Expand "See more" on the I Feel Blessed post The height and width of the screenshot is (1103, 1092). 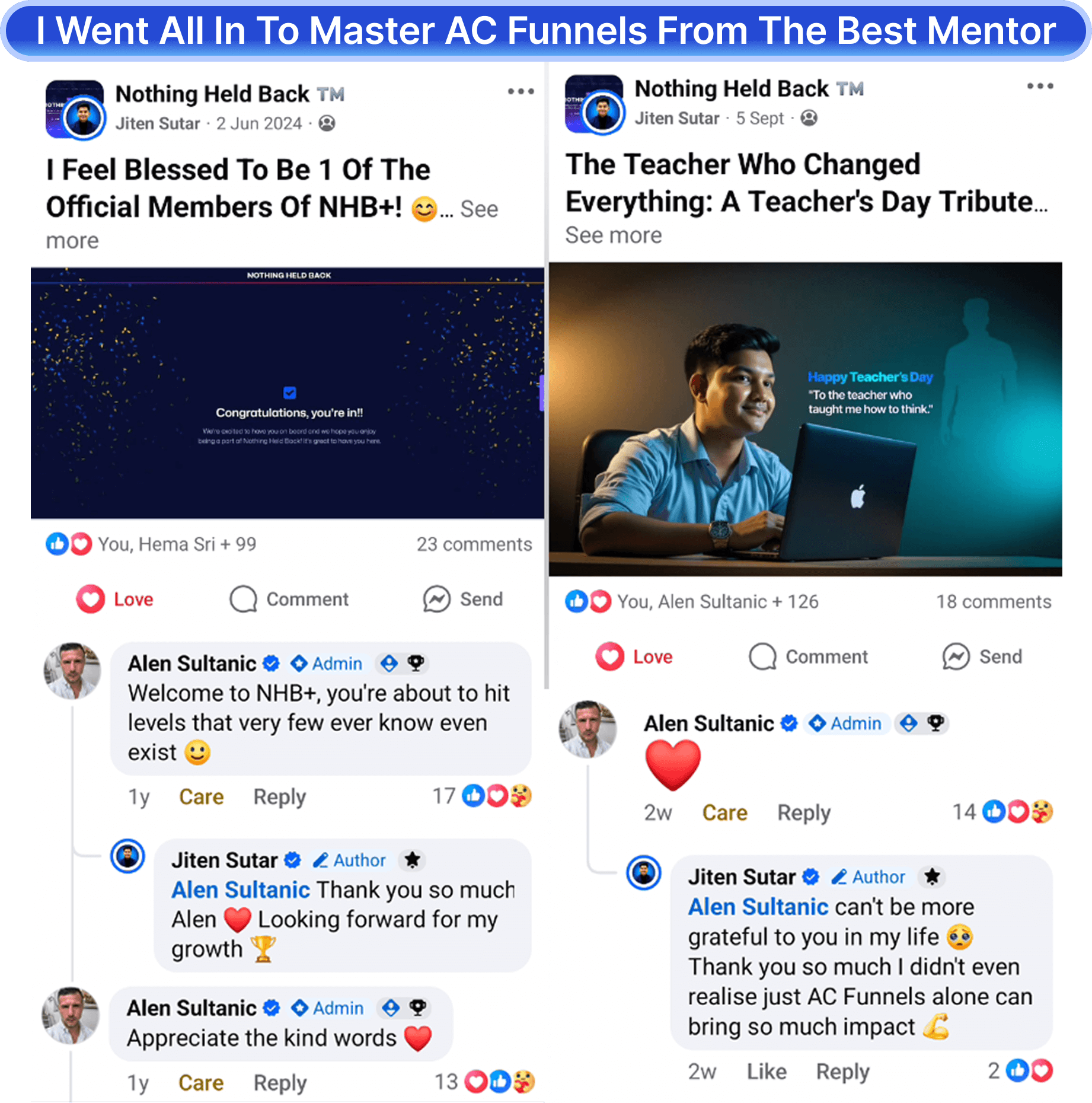click(x=479, y=209)
